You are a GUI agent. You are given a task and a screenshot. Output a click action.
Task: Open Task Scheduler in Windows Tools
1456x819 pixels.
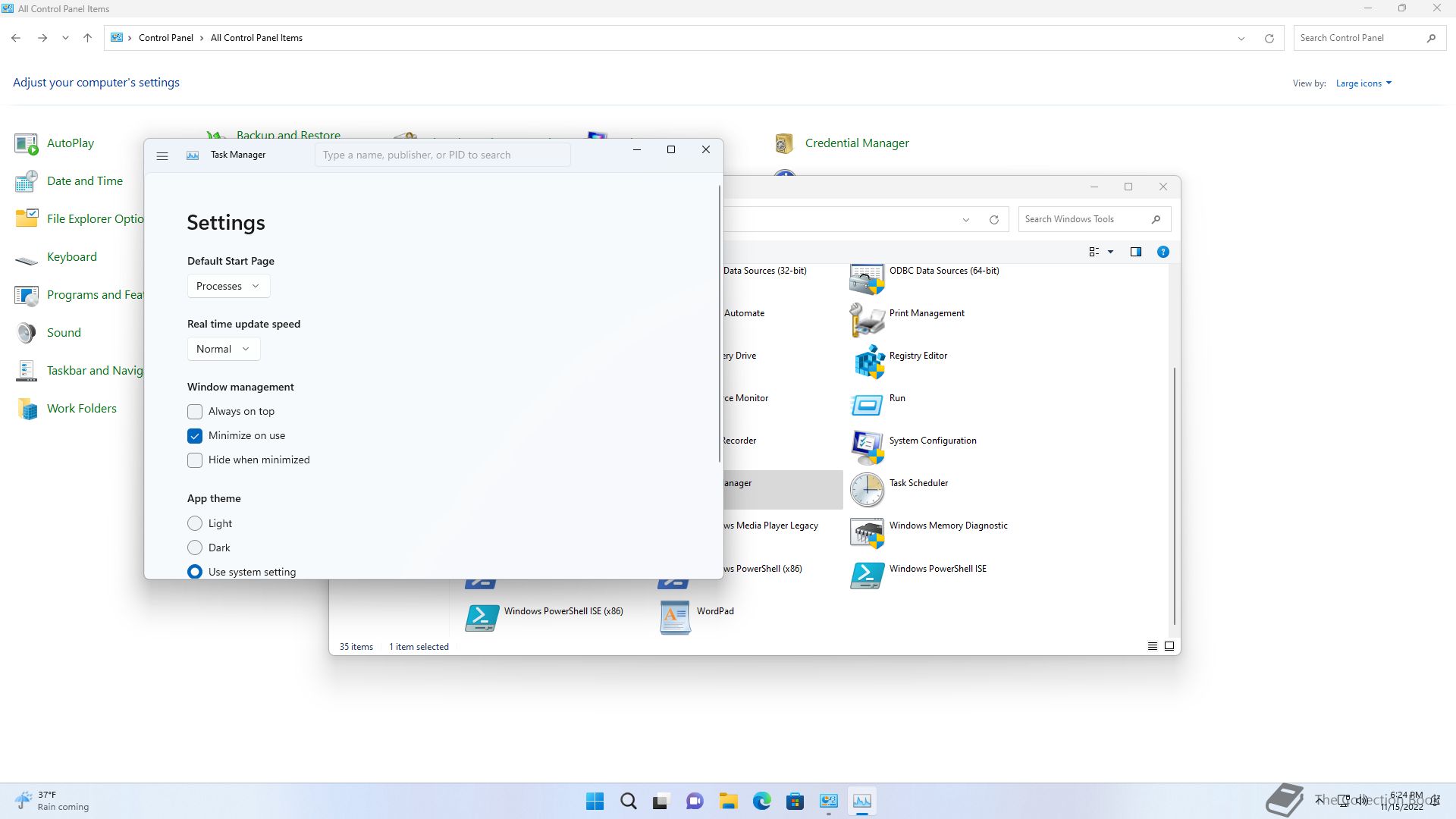click(x=899, y=489)
